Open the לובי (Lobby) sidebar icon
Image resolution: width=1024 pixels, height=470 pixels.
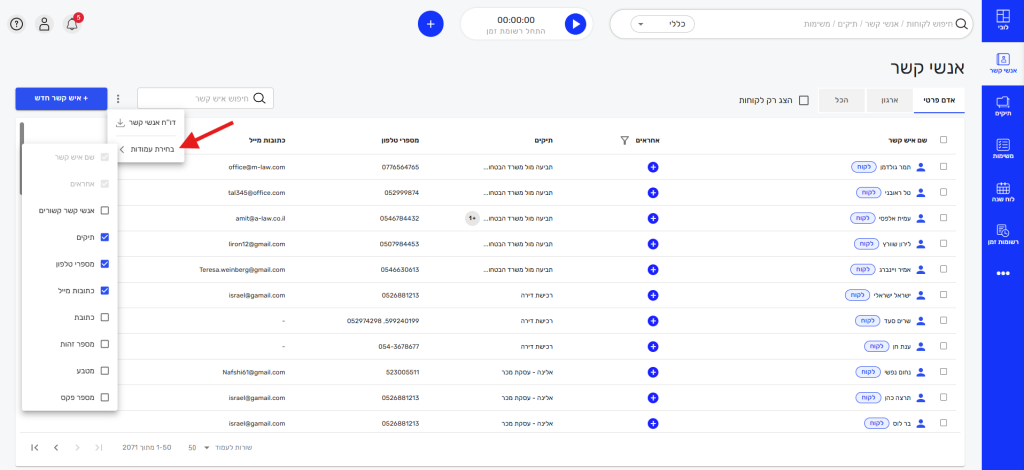pyautogui.click(x=1003, y=21)
